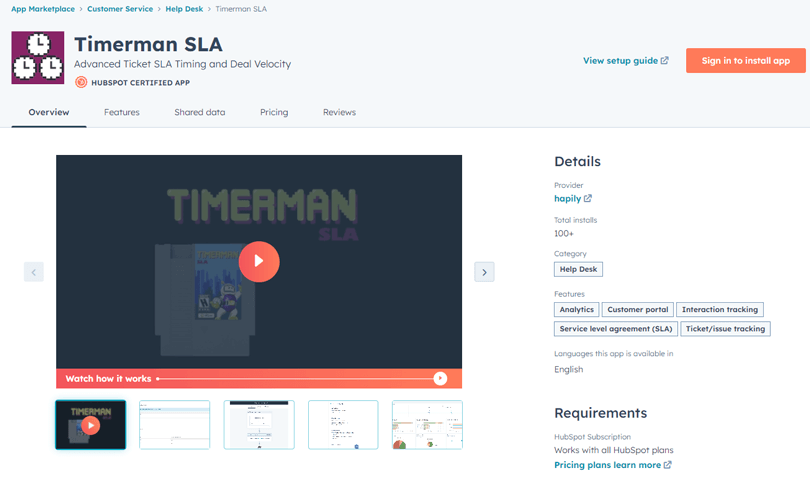The image size is (810, 477).
Task: Open the Pricing tab
Action: coord(274,112)
